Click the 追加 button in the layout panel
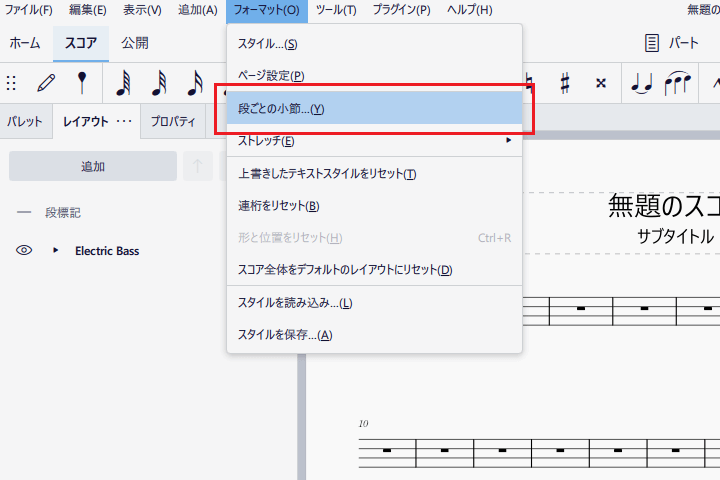This screenshot has height=480, width=720. point(93,166)
